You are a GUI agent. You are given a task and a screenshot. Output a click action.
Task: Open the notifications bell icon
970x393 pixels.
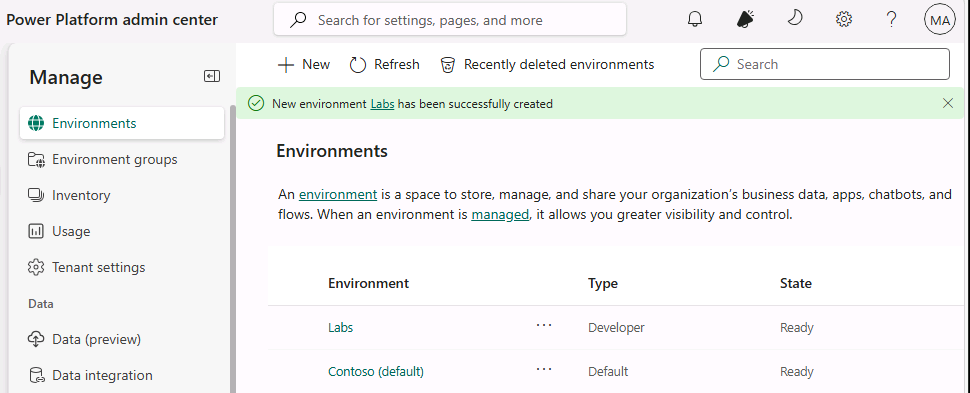point(695,20)
